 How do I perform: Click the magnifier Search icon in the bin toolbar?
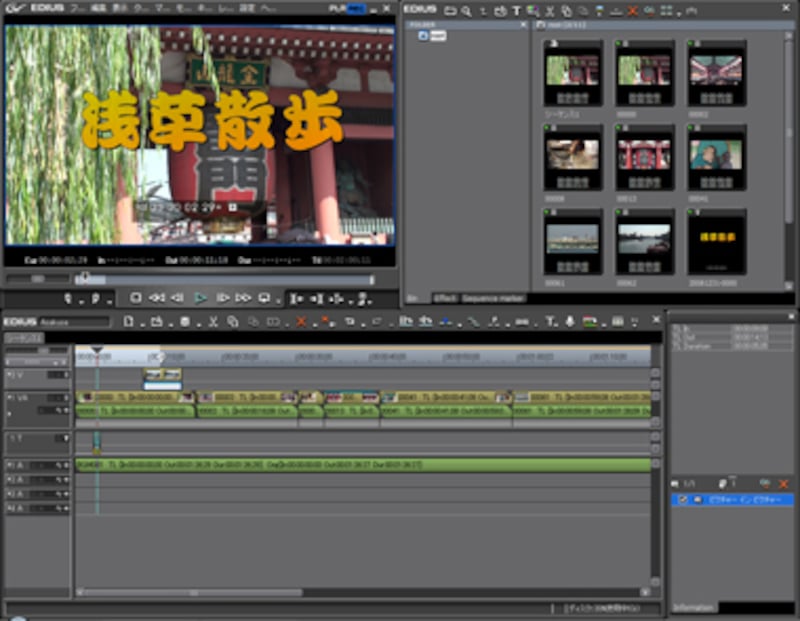pyautogui.click(x=467, y=9)
